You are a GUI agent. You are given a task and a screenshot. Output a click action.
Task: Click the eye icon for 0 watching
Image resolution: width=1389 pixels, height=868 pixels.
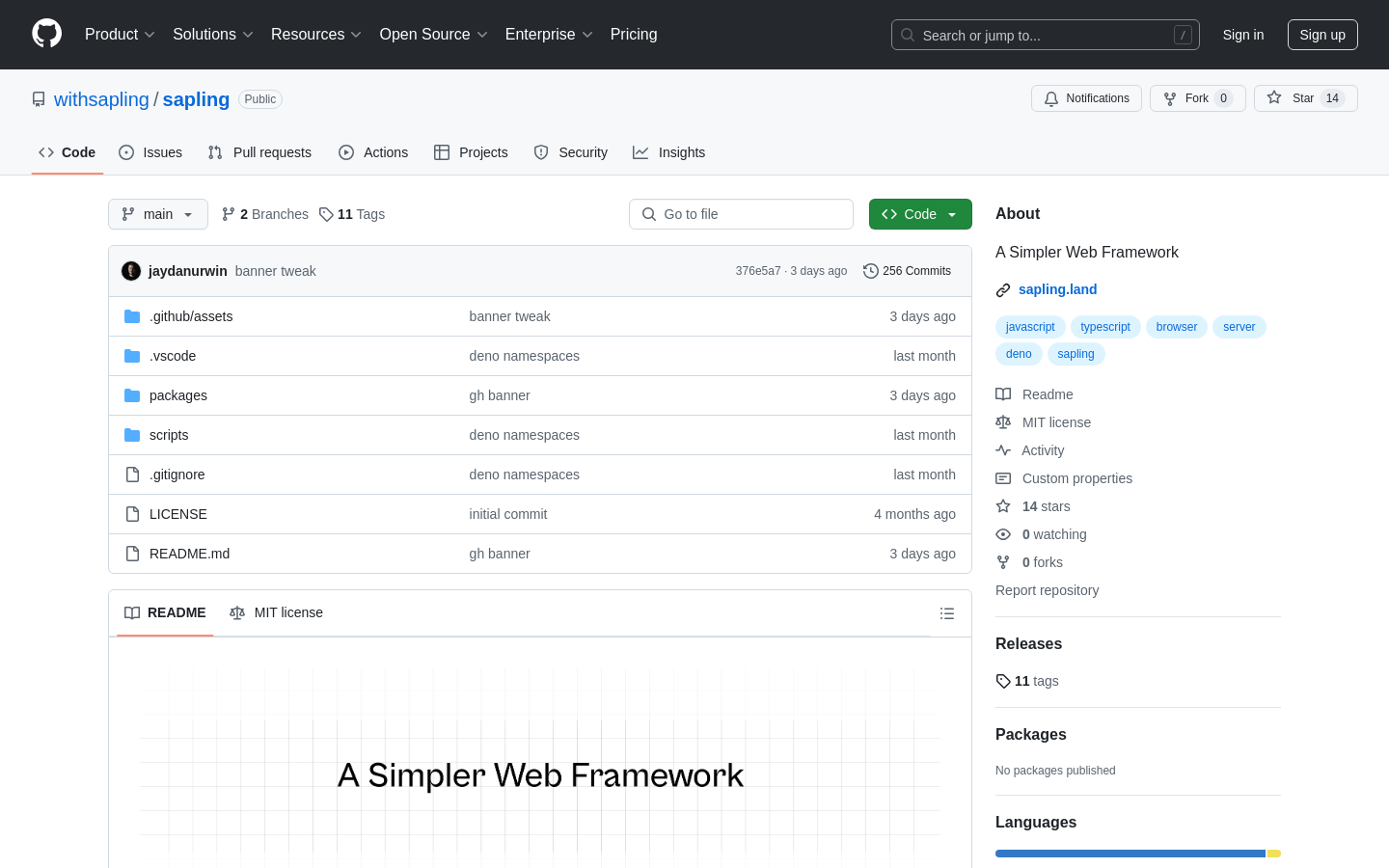click(x=1003, y=534)
